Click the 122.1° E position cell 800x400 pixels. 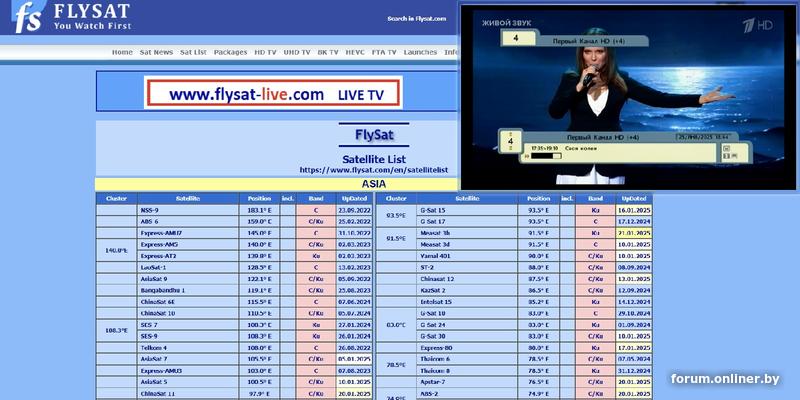pos(260,279)
